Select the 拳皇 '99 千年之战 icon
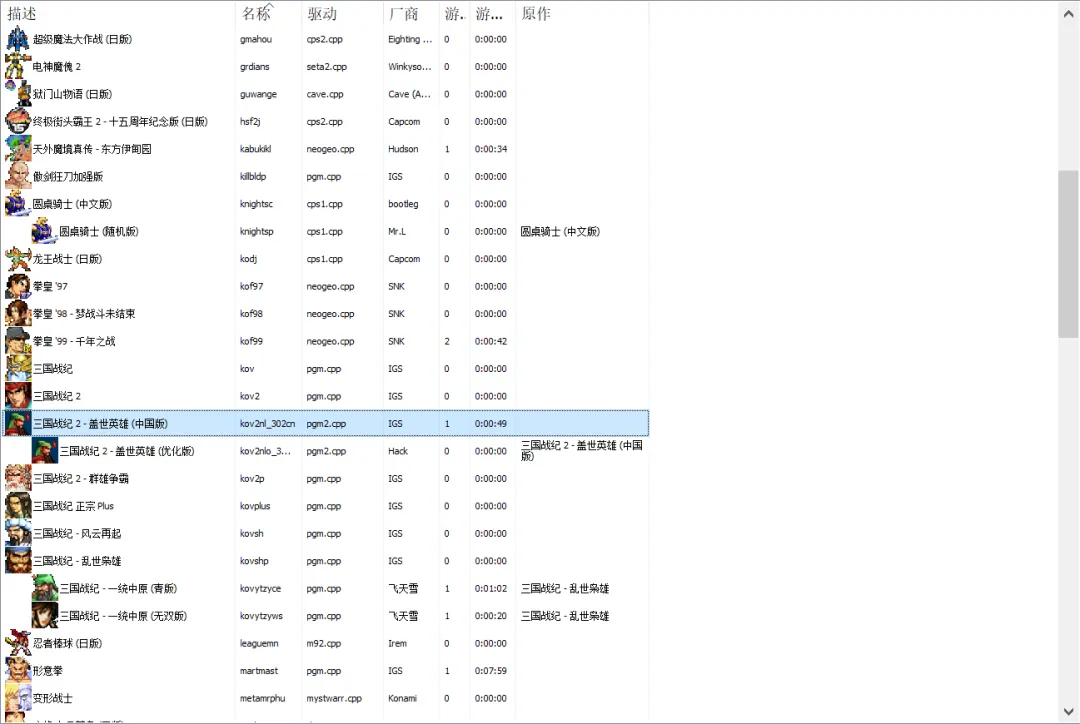The height and width of the screenshot is (724, 1080). [x=18, y=341]
